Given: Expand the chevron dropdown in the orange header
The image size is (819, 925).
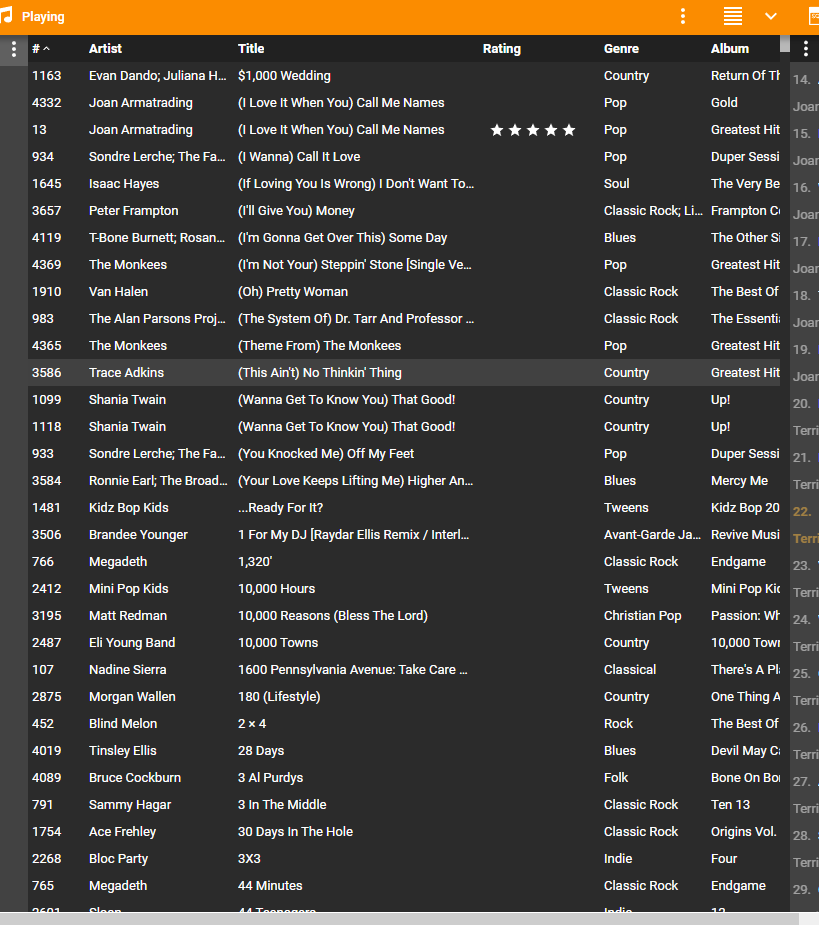Looking at the screenshot, I should click(x=771, y=16).
